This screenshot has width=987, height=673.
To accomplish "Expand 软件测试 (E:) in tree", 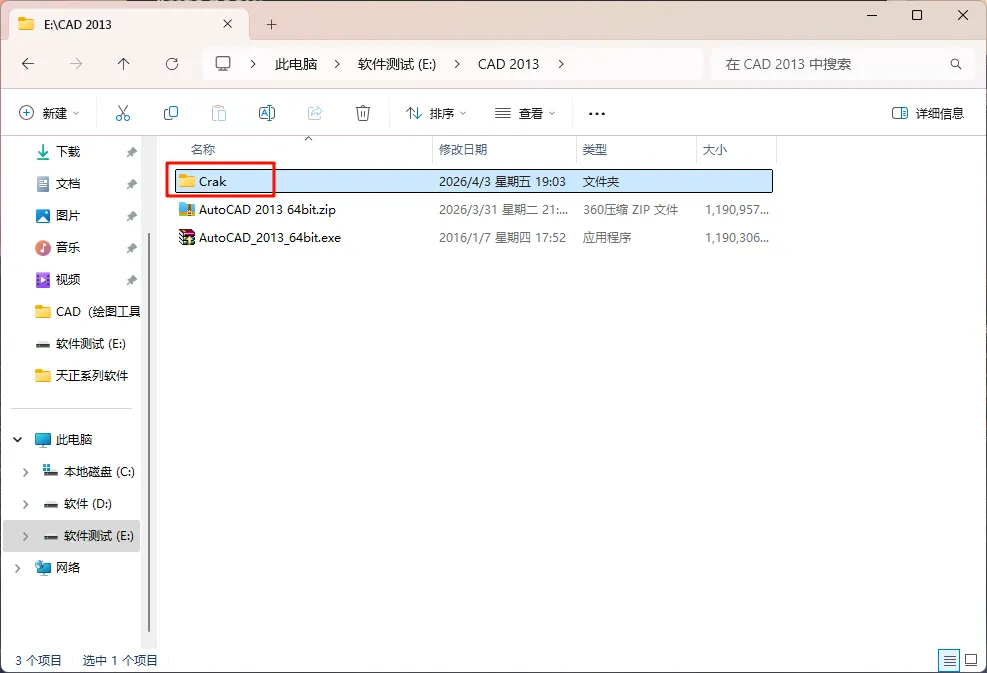I will (x=25, y=536).
